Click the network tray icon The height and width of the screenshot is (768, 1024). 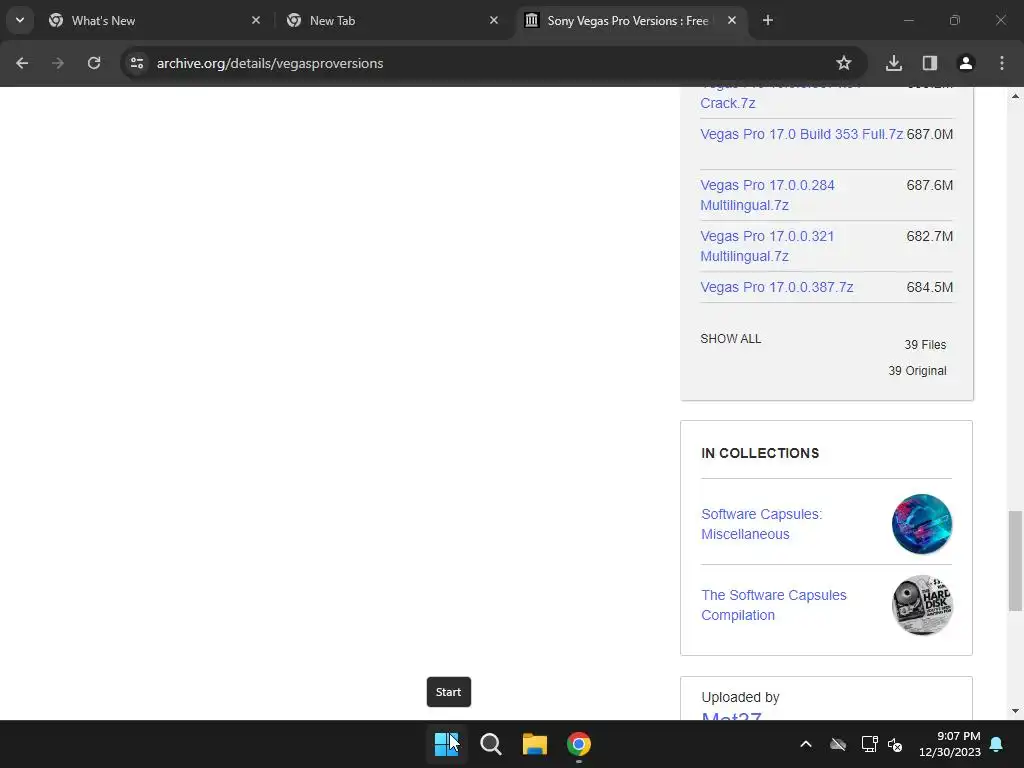click(x=869, y=744)
